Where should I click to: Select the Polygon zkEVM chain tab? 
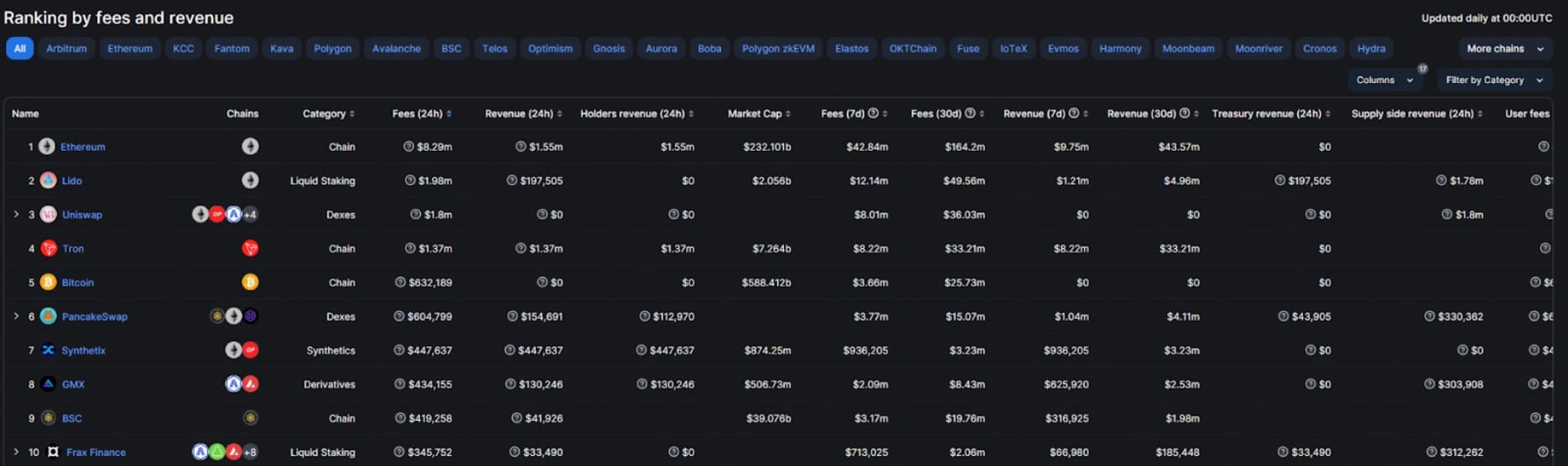(778, 49)
